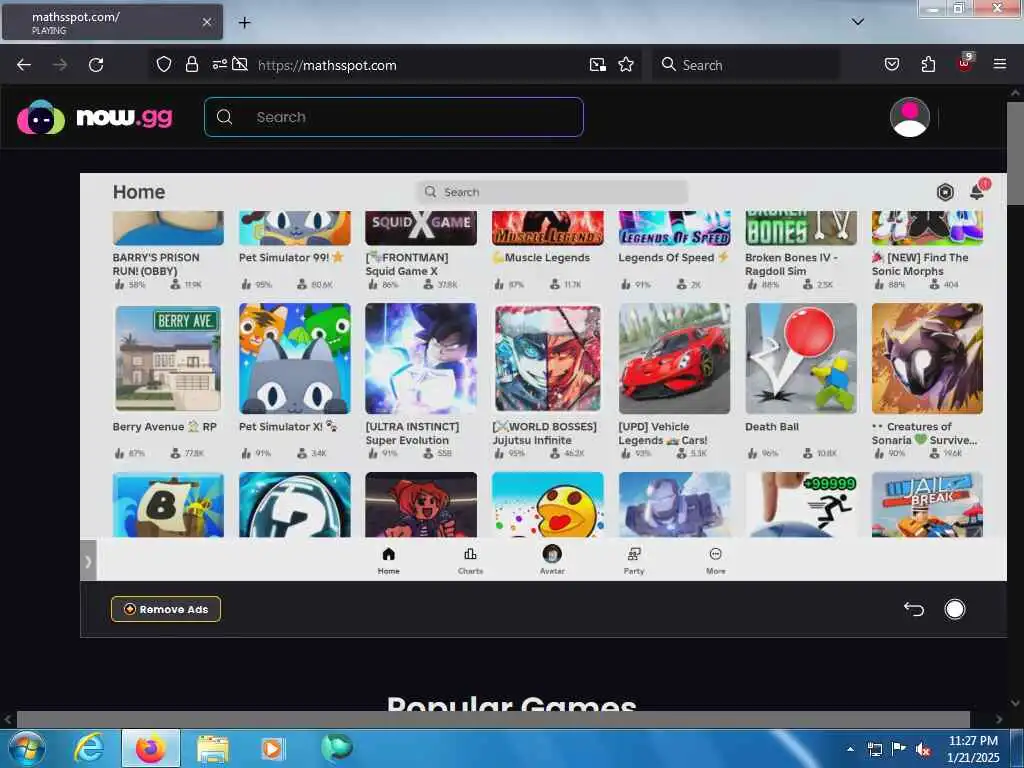The height and width of the screenshot is (768, 1024).
Task: Open Pet Simulator X game thumbnail
Action: pyautogui.click(x=295, y=359)
